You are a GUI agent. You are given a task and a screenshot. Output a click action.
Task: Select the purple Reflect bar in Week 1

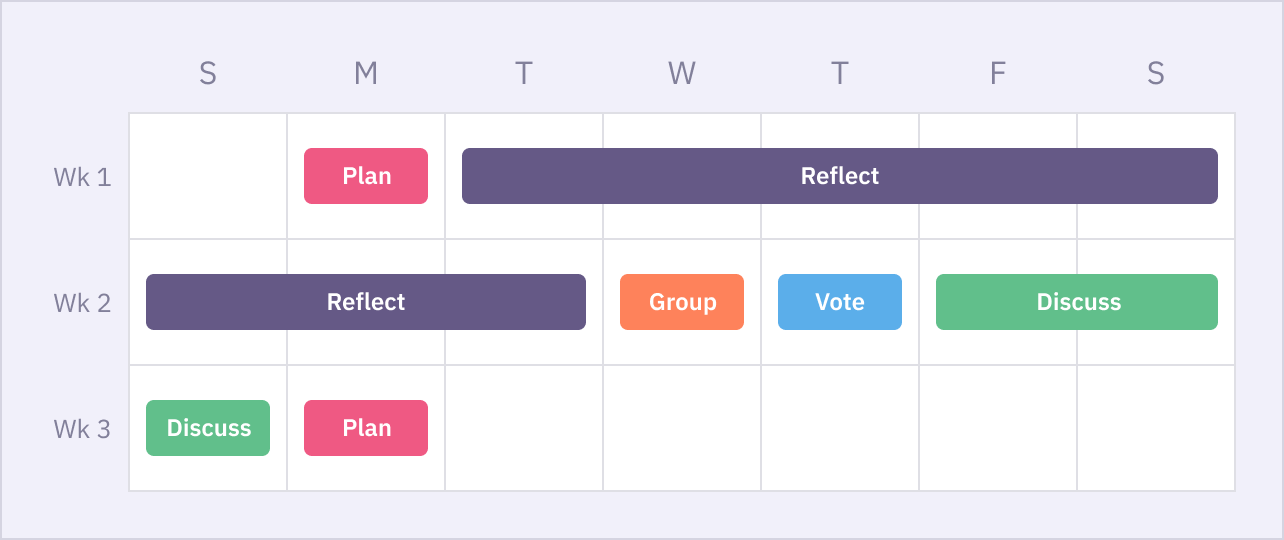coord(839,176)
